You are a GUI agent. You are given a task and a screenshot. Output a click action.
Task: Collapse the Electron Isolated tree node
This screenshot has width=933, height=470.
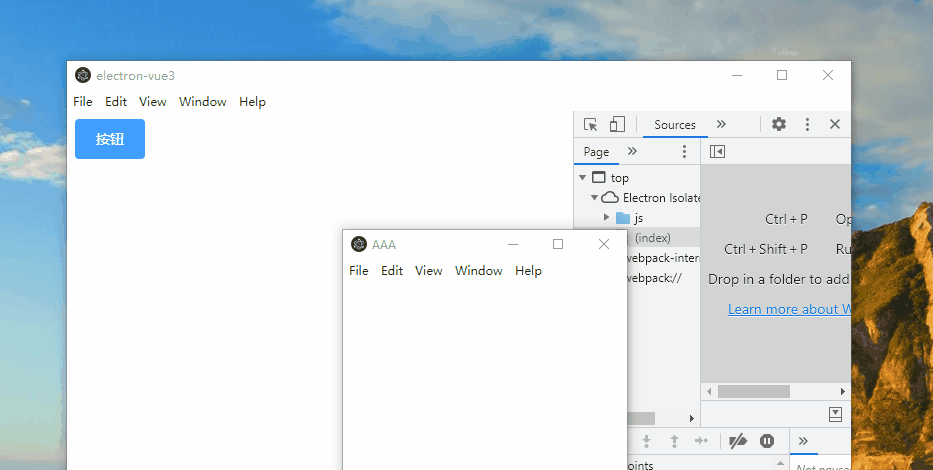coord(594,198)
